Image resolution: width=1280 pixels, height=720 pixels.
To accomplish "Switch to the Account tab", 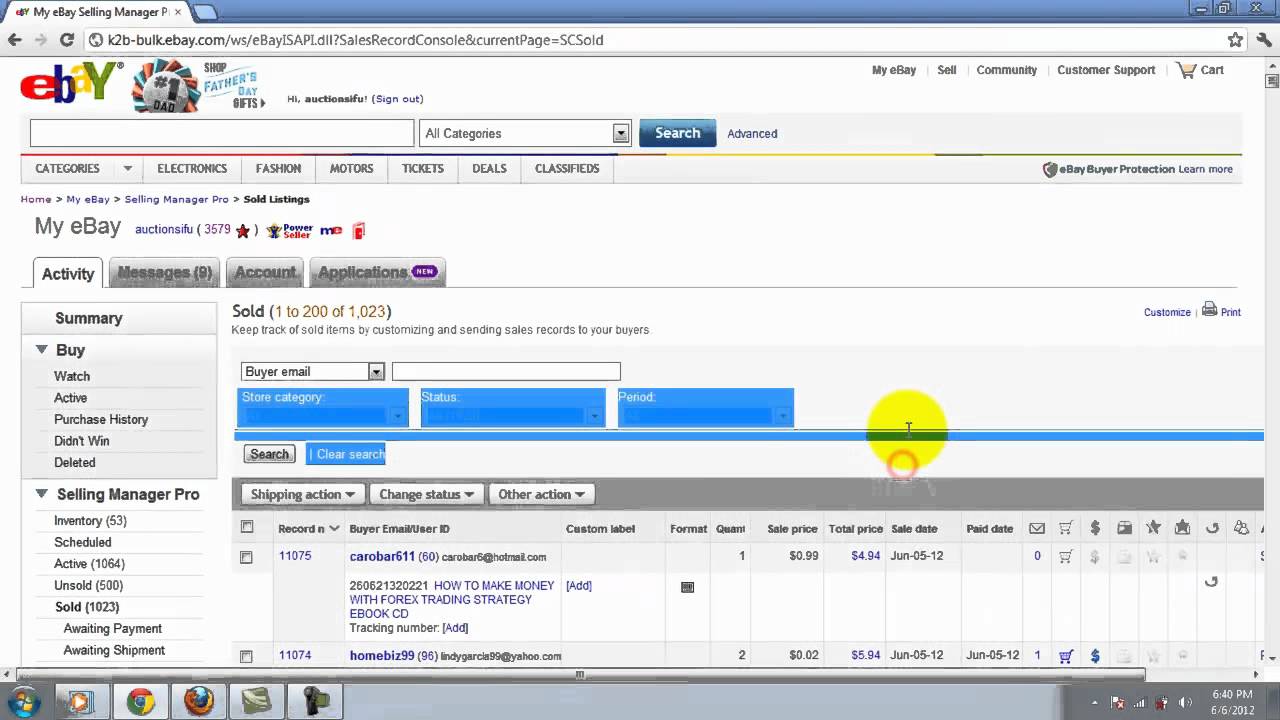I will 265,272.
